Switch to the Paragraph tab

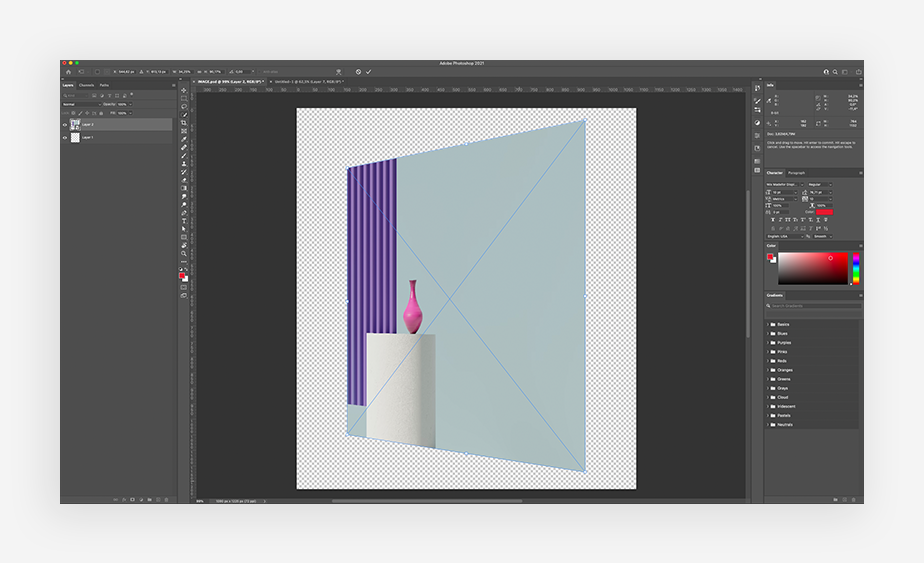click(x=797, y=173)
